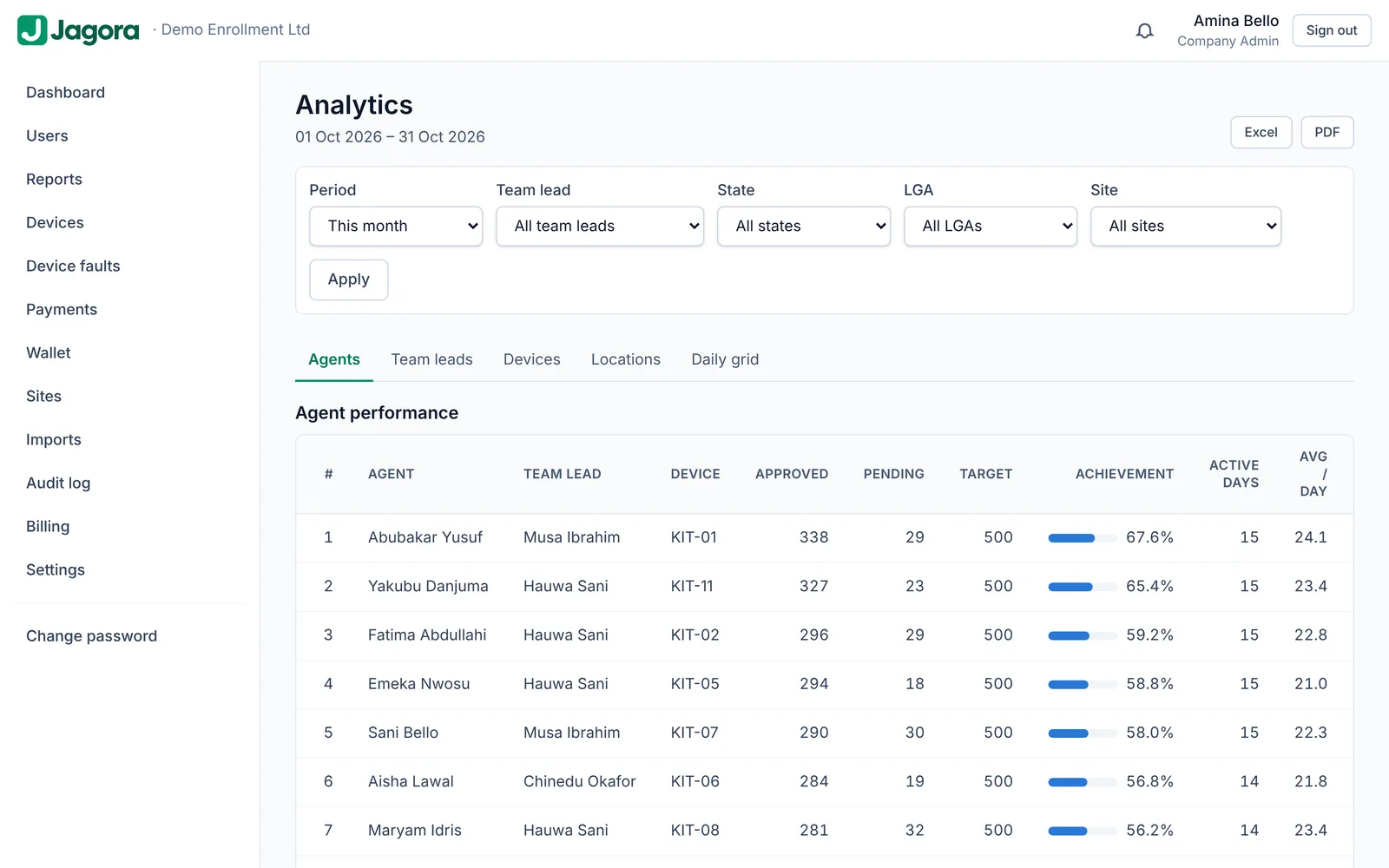
Task: Click Yakubu Danjuma's achievement progress bar
Action: coord(1083,587)
